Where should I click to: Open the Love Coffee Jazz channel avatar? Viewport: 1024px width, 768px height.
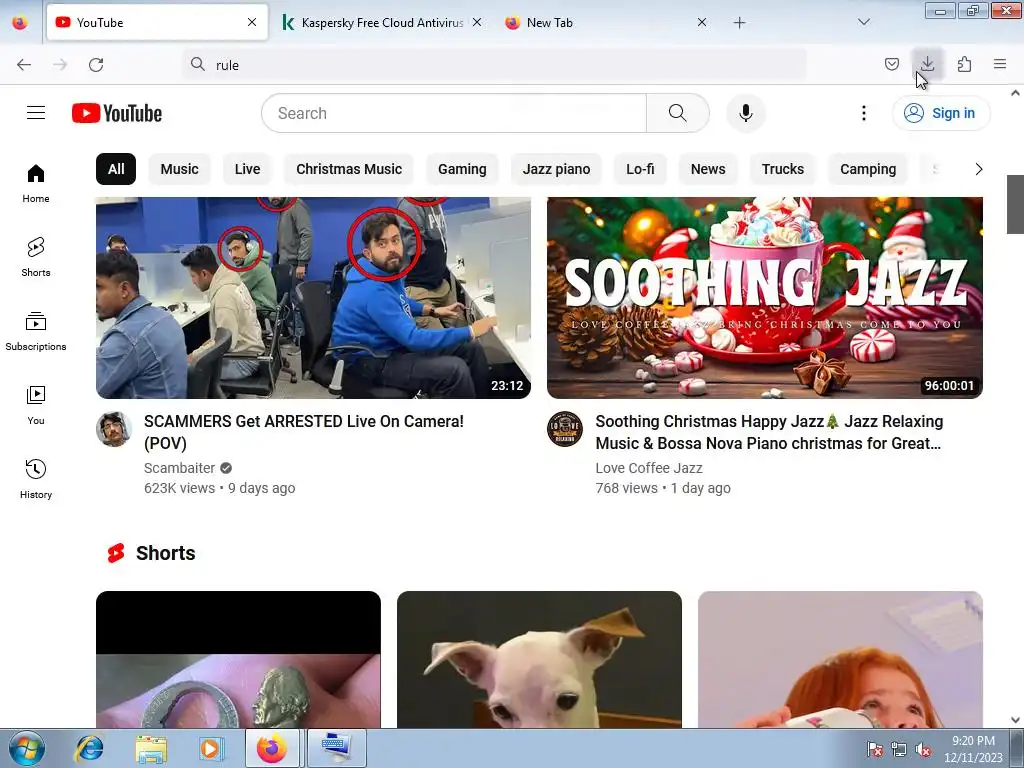point(565,429)
